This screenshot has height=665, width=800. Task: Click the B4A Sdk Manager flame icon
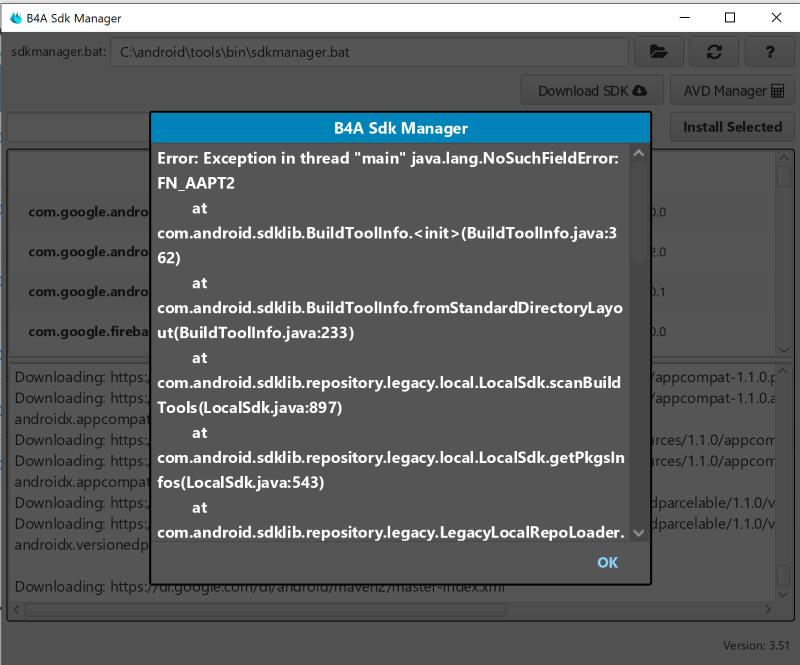16,18
